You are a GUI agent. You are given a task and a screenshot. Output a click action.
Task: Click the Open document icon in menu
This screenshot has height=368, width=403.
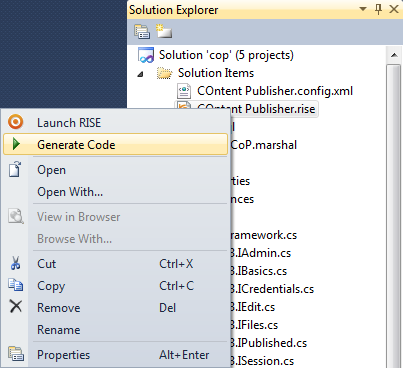[15, 169]
